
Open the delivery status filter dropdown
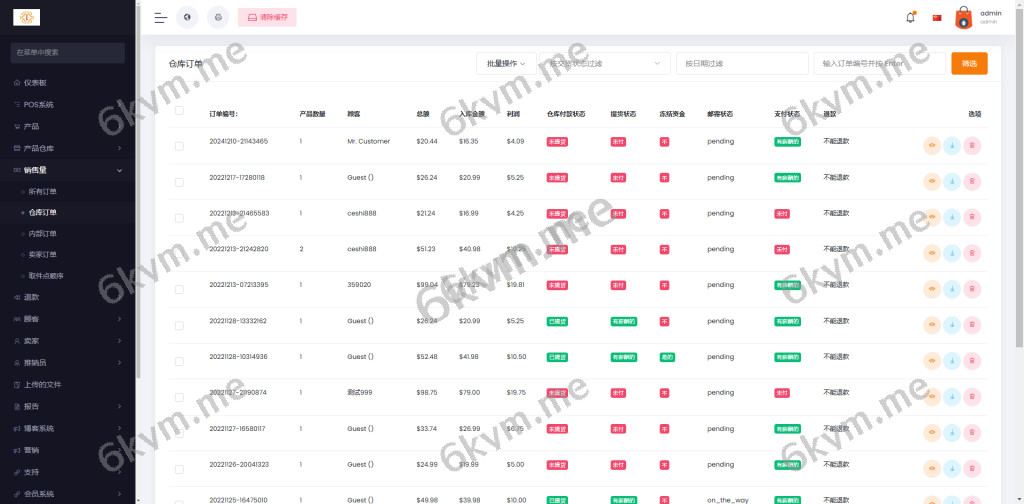(606, 63)
